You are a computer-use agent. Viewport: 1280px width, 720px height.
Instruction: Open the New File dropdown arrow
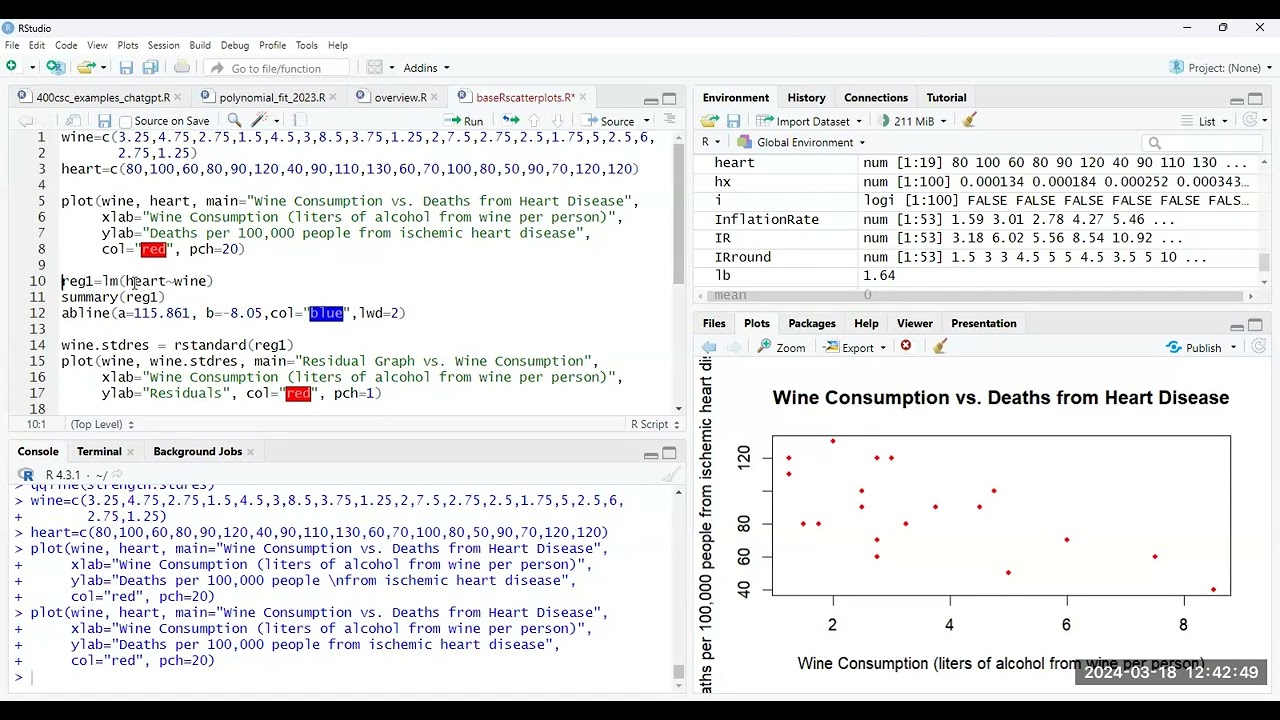pyautogui.click(x=32, y=68)
